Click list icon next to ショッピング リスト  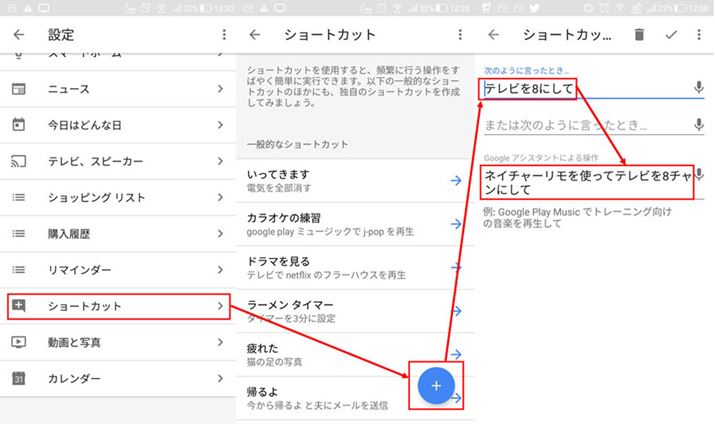point(19,197)
